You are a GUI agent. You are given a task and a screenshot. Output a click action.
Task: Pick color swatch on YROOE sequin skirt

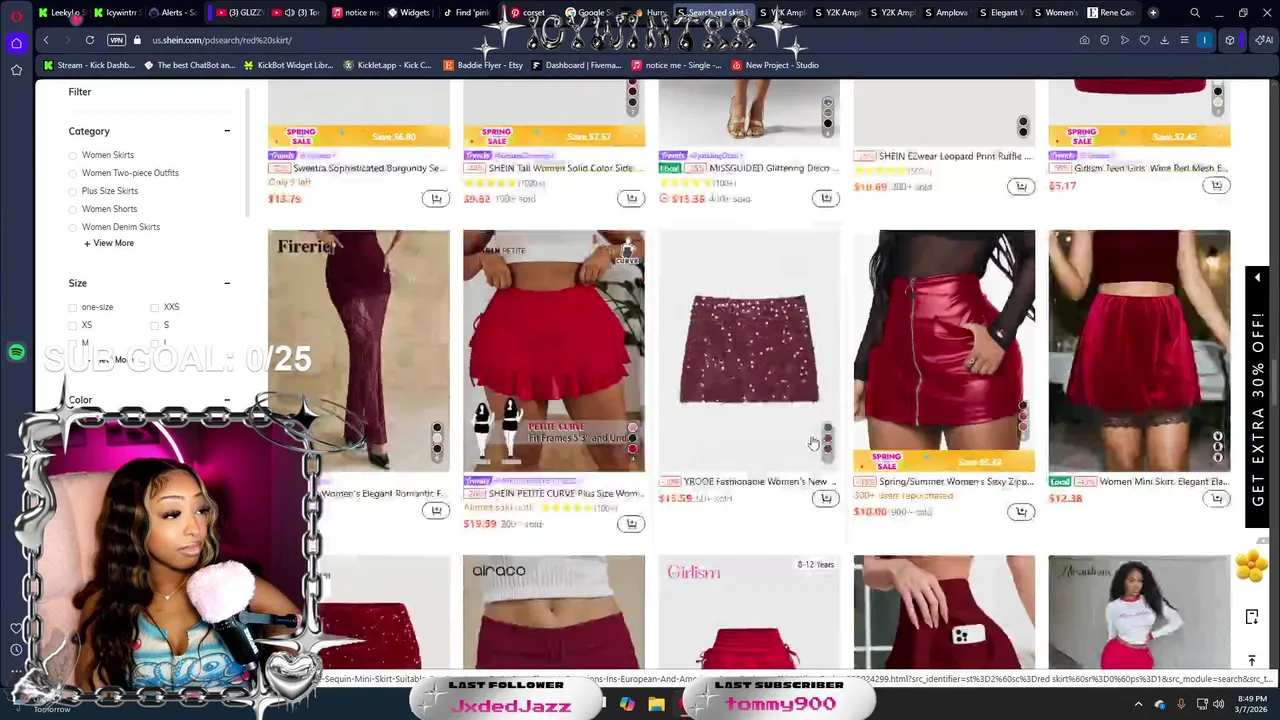point(828,438)
